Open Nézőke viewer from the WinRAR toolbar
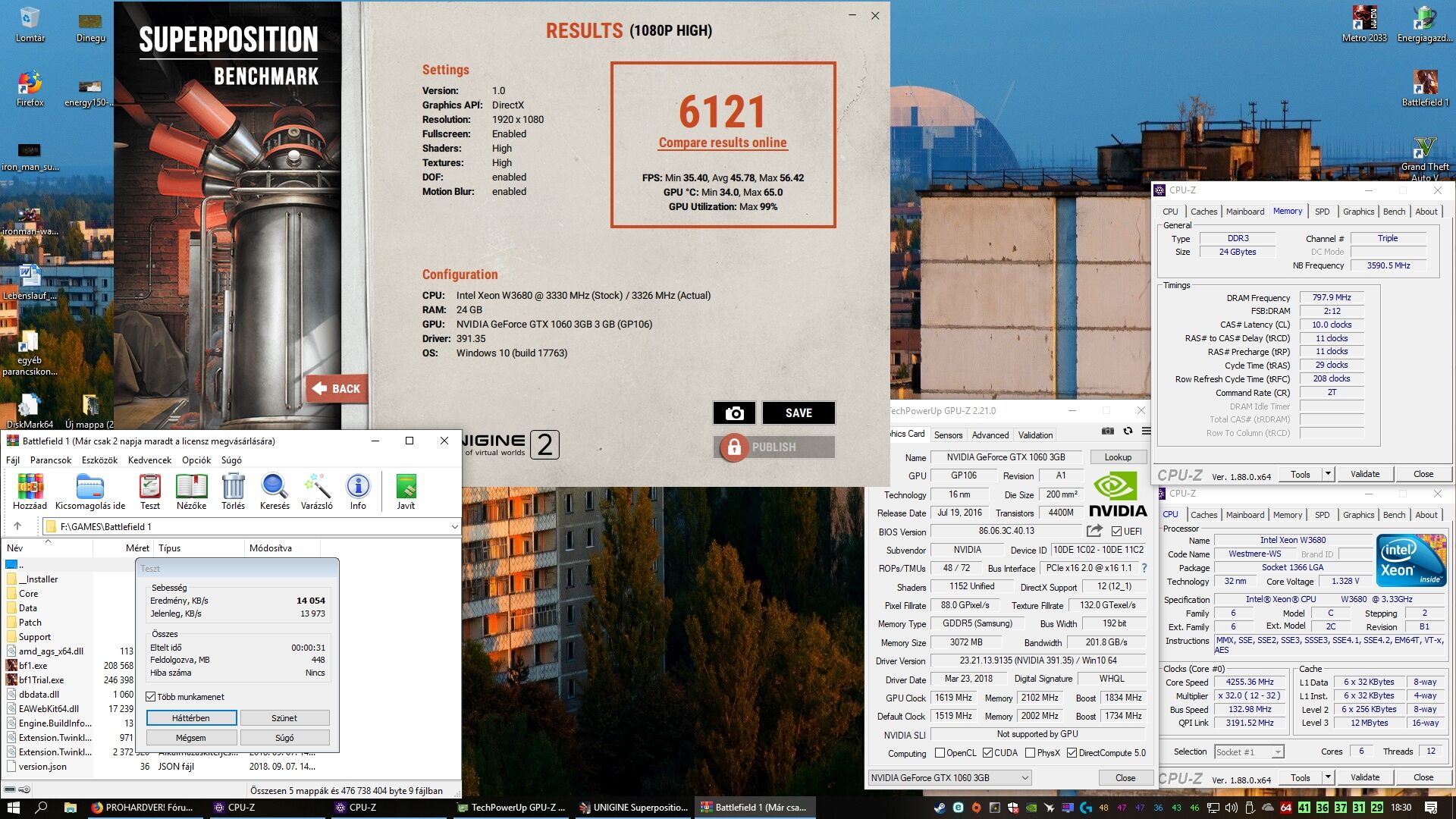The height and width of the screenshot is (819, 1456). (x=192, y=491)
